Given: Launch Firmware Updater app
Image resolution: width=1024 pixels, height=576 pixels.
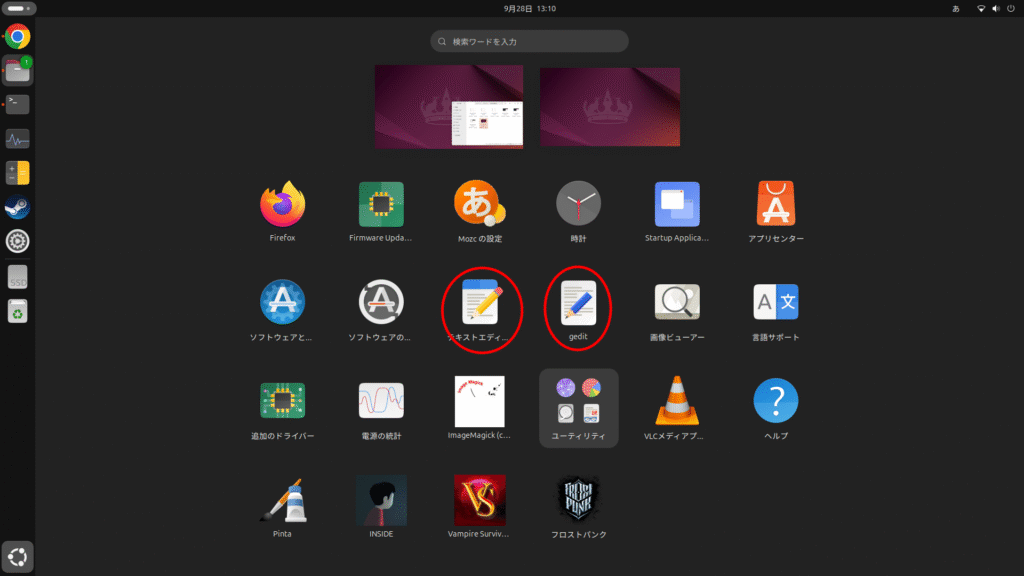Looking at the screenshot, I should pyautogui.click(x=381, y=205).
